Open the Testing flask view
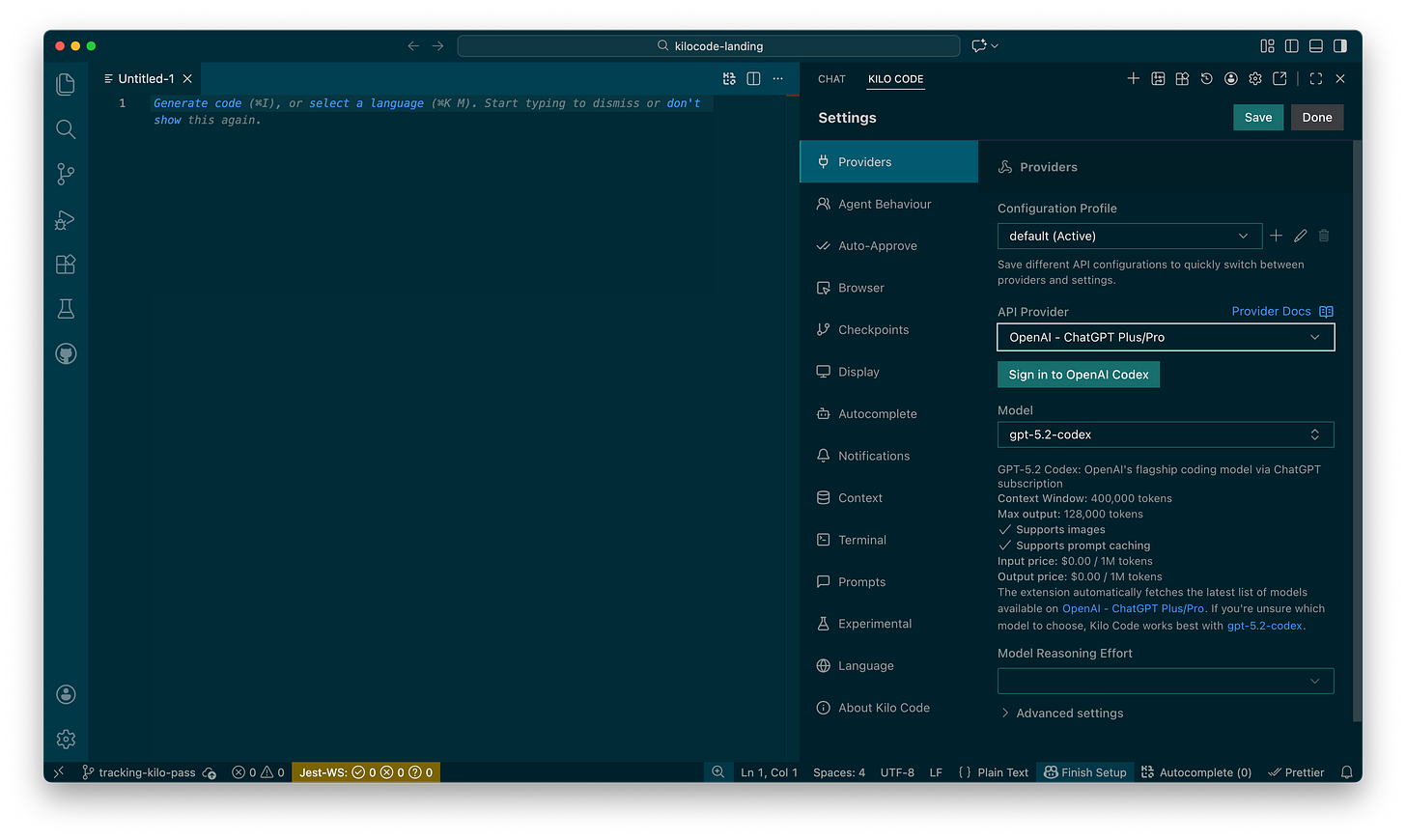Image resolution: width=1406 pixels, height=840 pixels. coord(66,309)
